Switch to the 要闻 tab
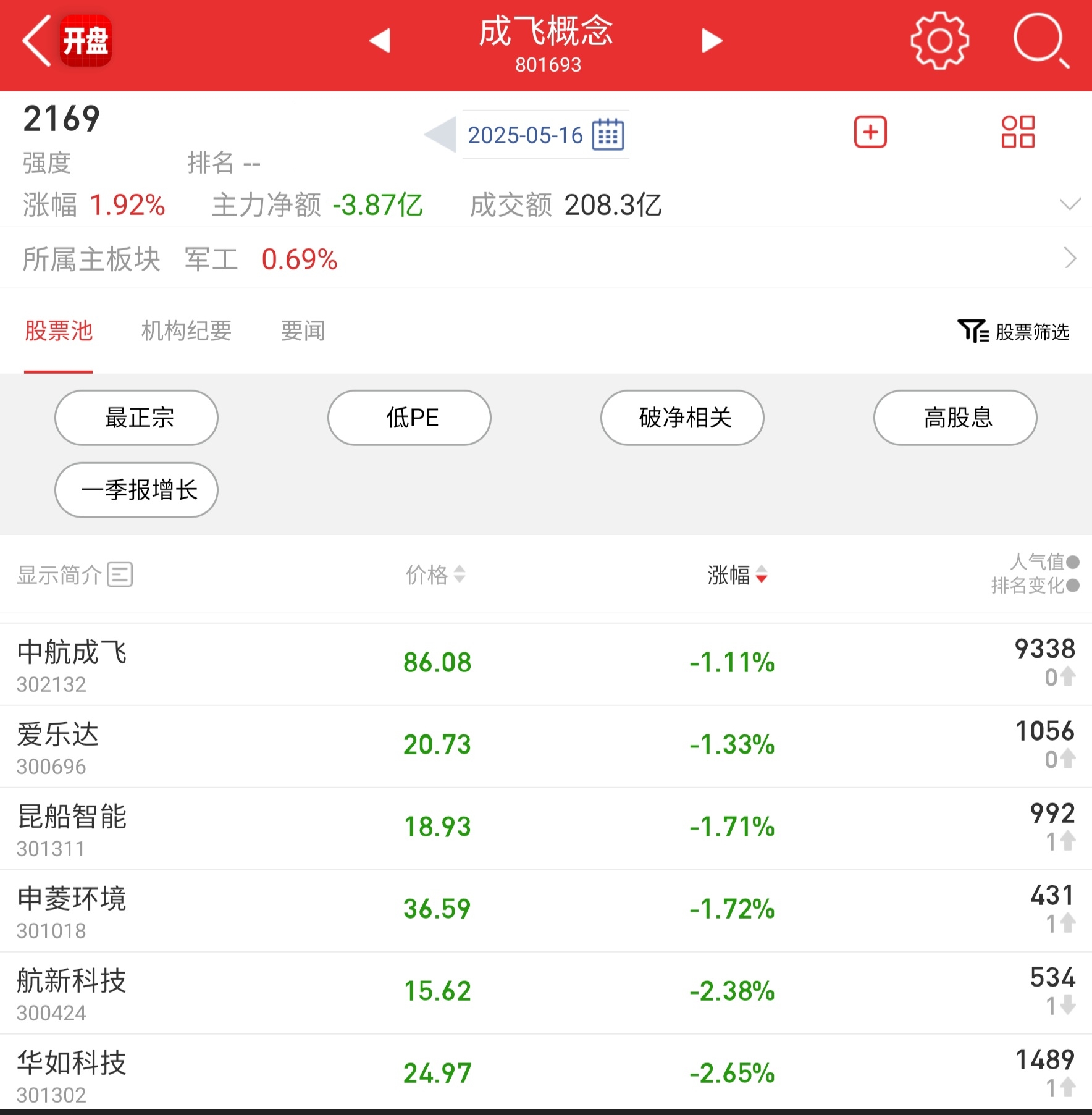The height and width of the screenshot is (1115, 1092). pyautogui.click(x=303, y=331)
